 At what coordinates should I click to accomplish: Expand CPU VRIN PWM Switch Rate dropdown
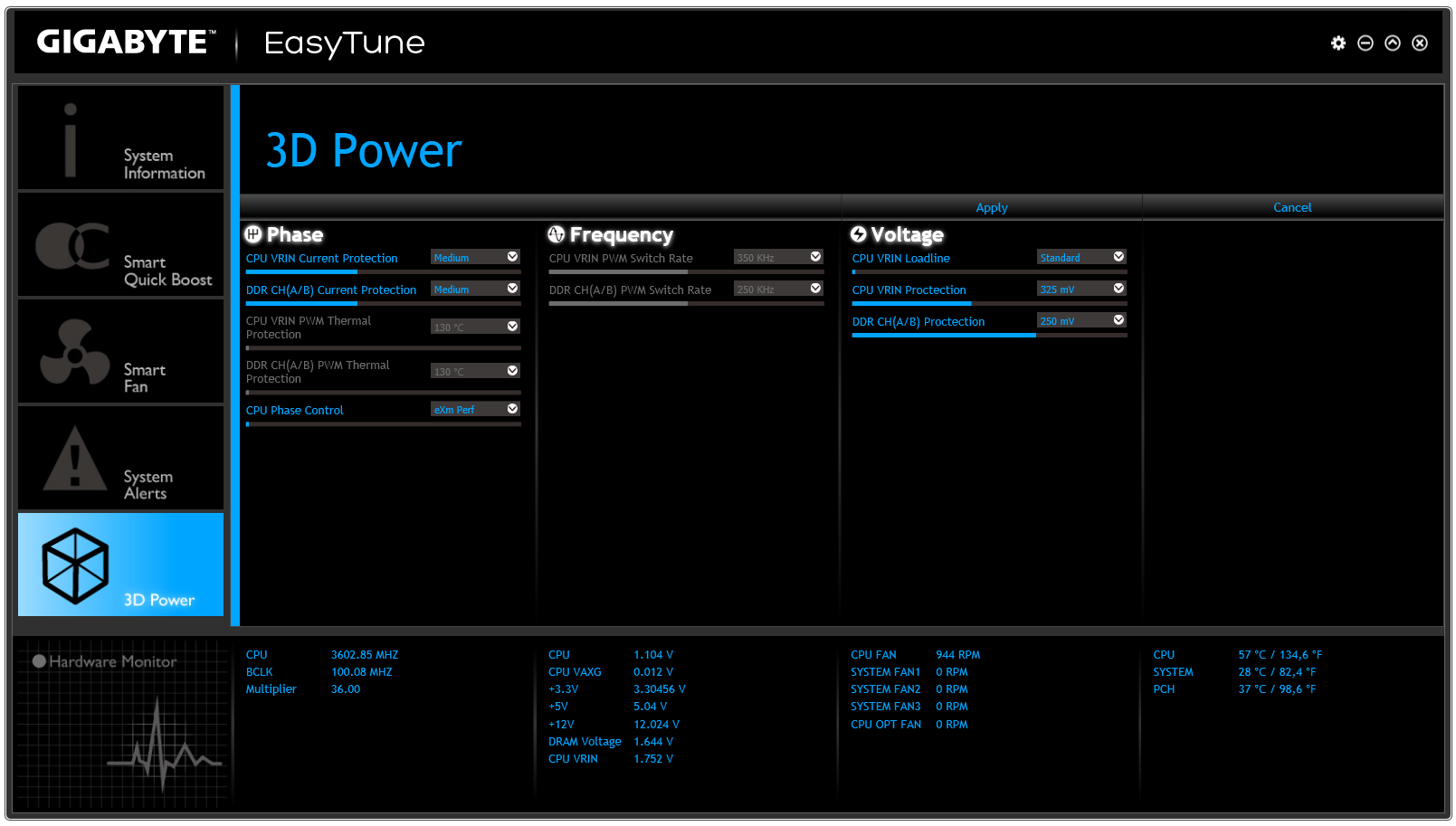(778, 257)
